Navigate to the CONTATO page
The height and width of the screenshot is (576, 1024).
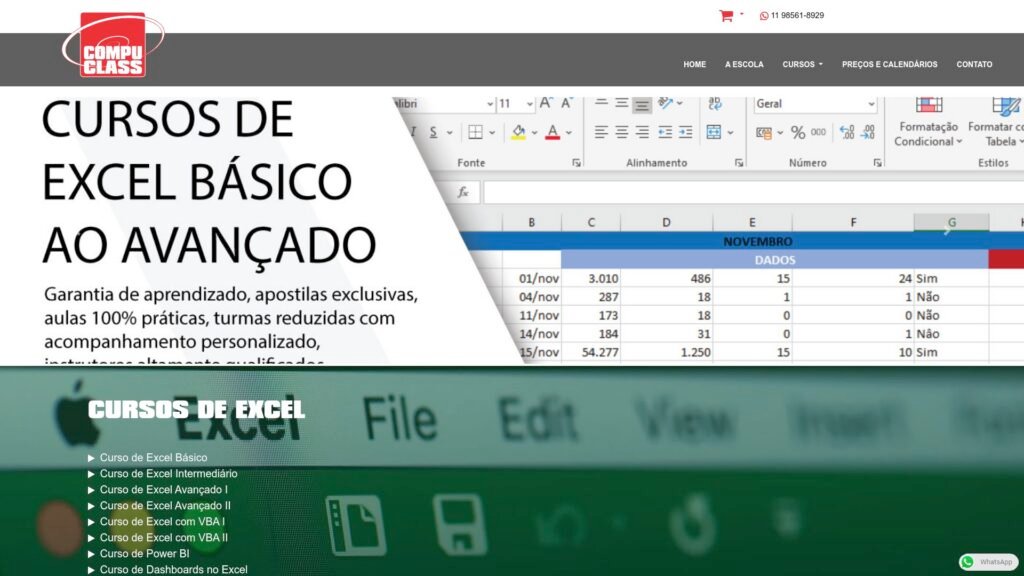(974, 64)
